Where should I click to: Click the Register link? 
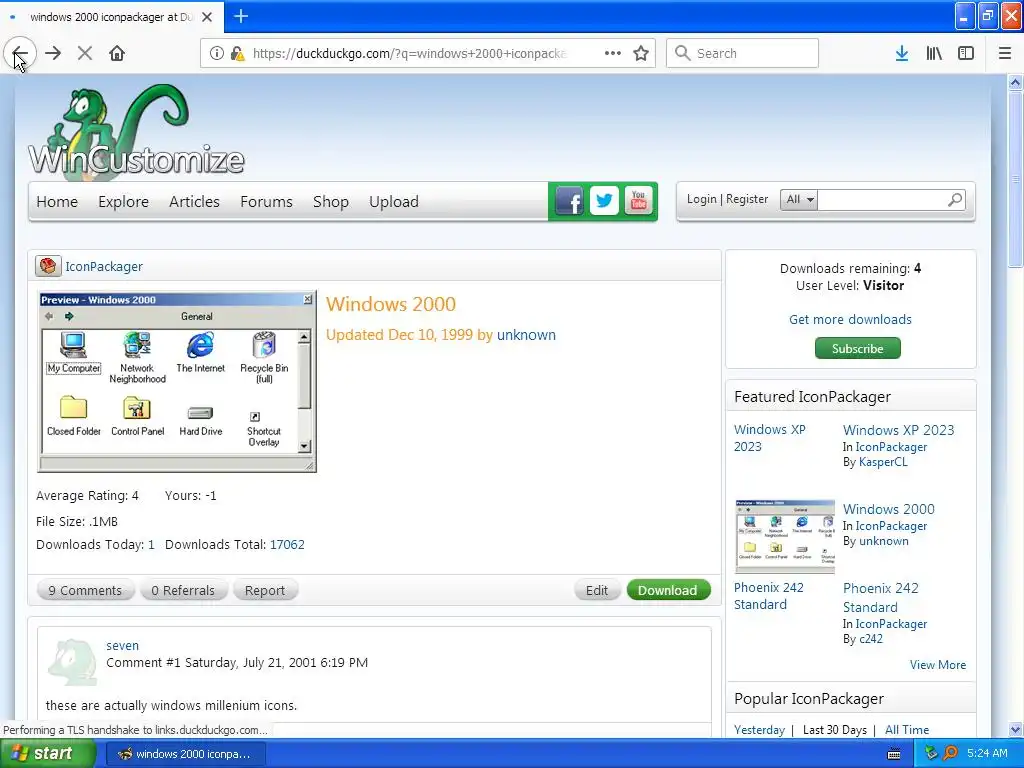(747, 199)
